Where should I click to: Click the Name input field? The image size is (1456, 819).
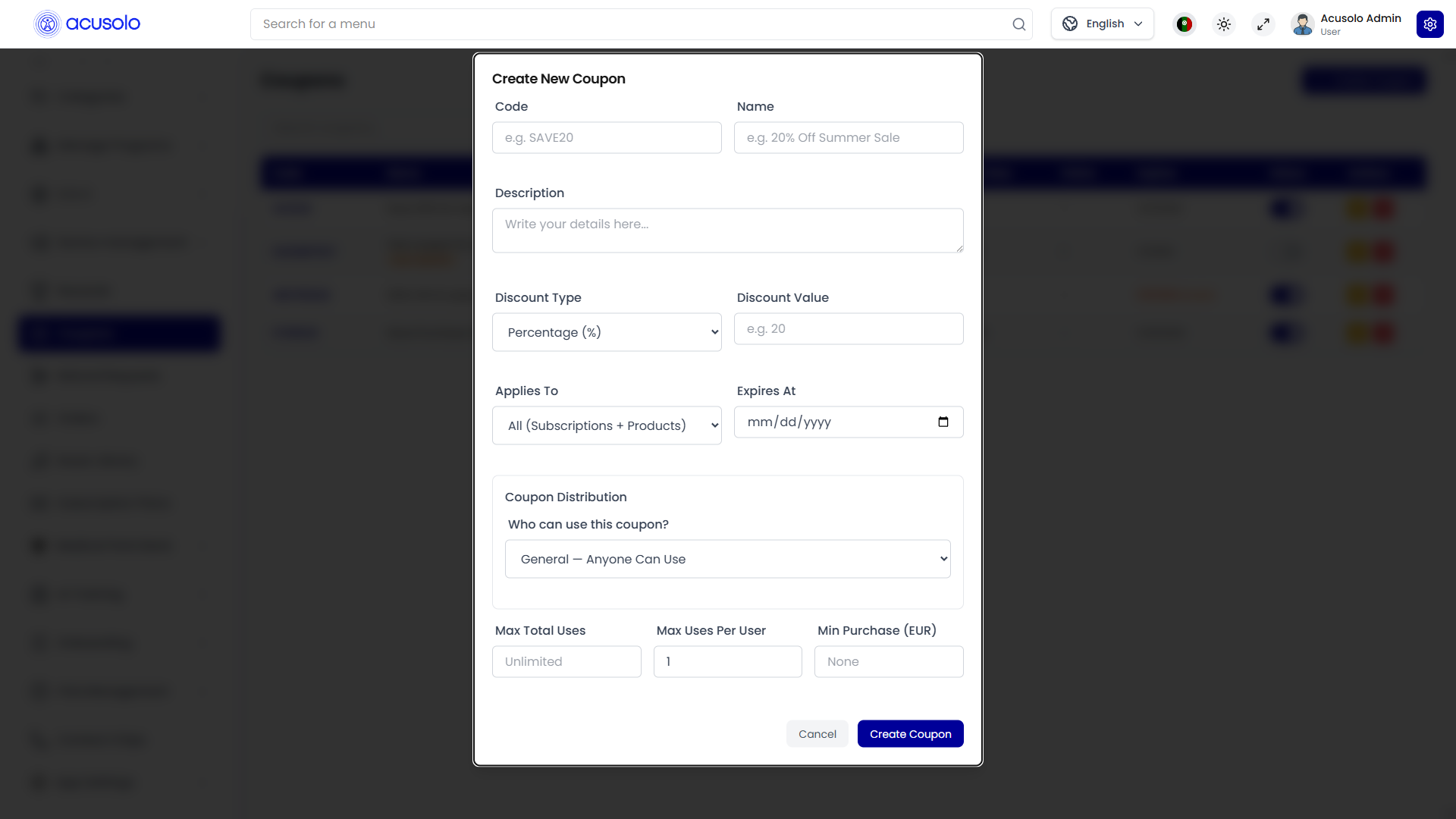click(x=849, y=138)
